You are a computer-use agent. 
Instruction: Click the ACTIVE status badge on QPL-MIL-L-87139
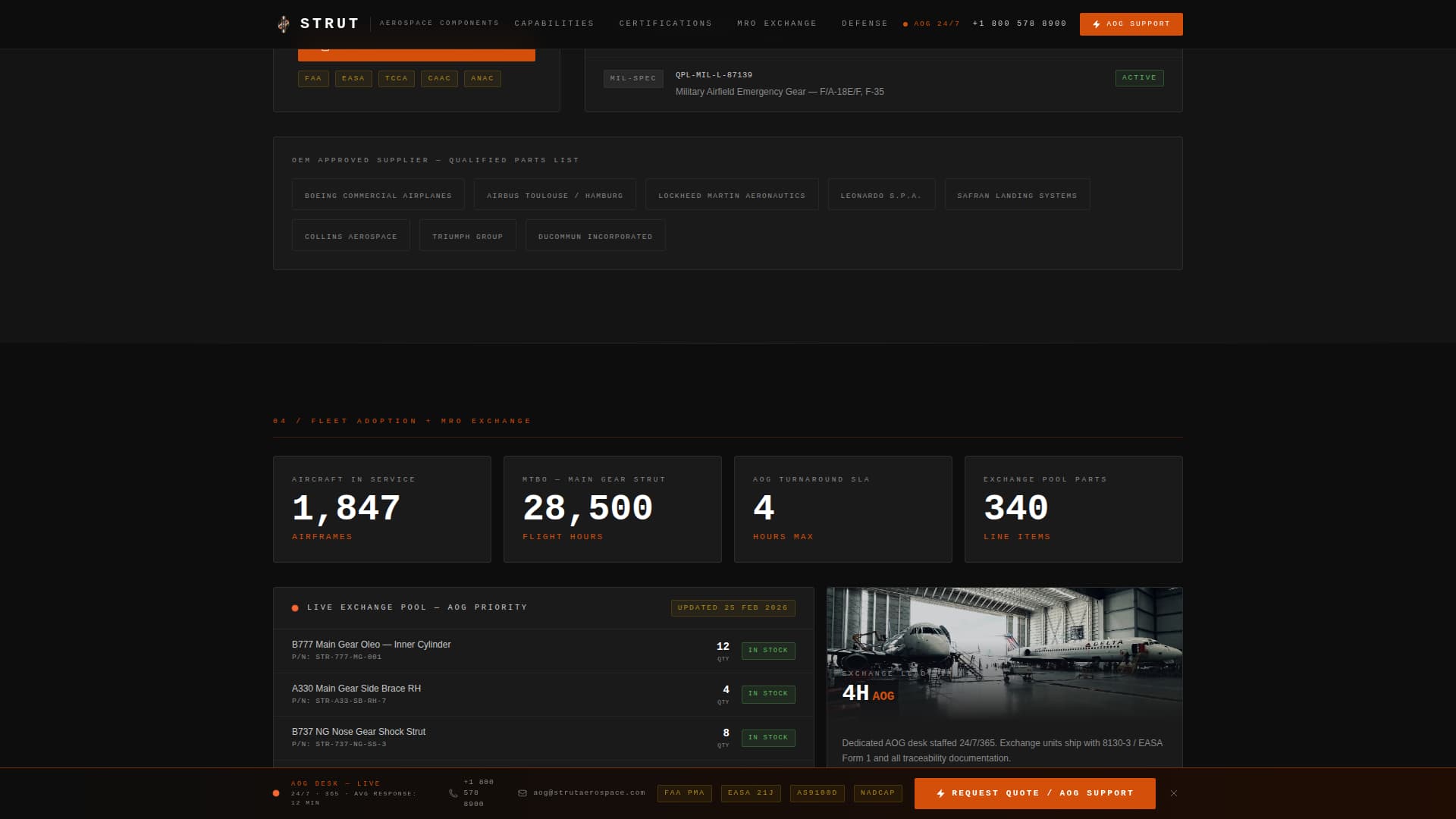[x=1139, y=77]
